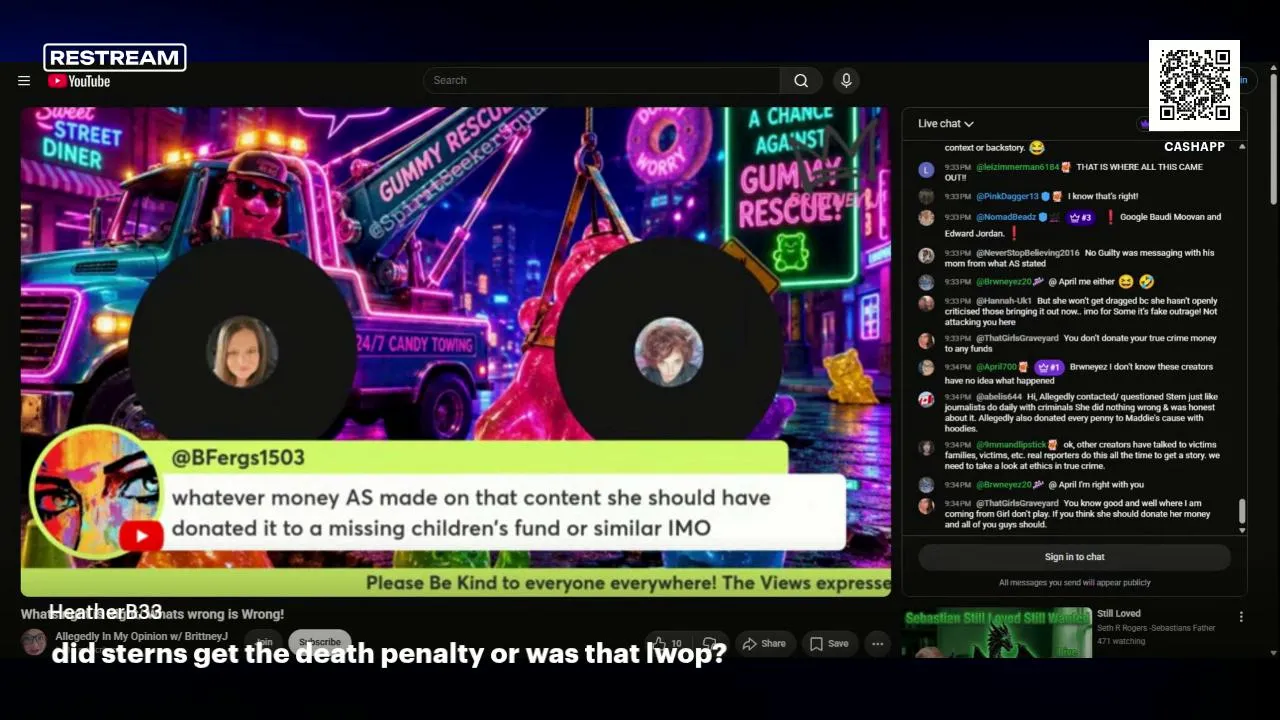
Task: Select the @leizimmerman6184 username in chat
Action: (1017, 167)
